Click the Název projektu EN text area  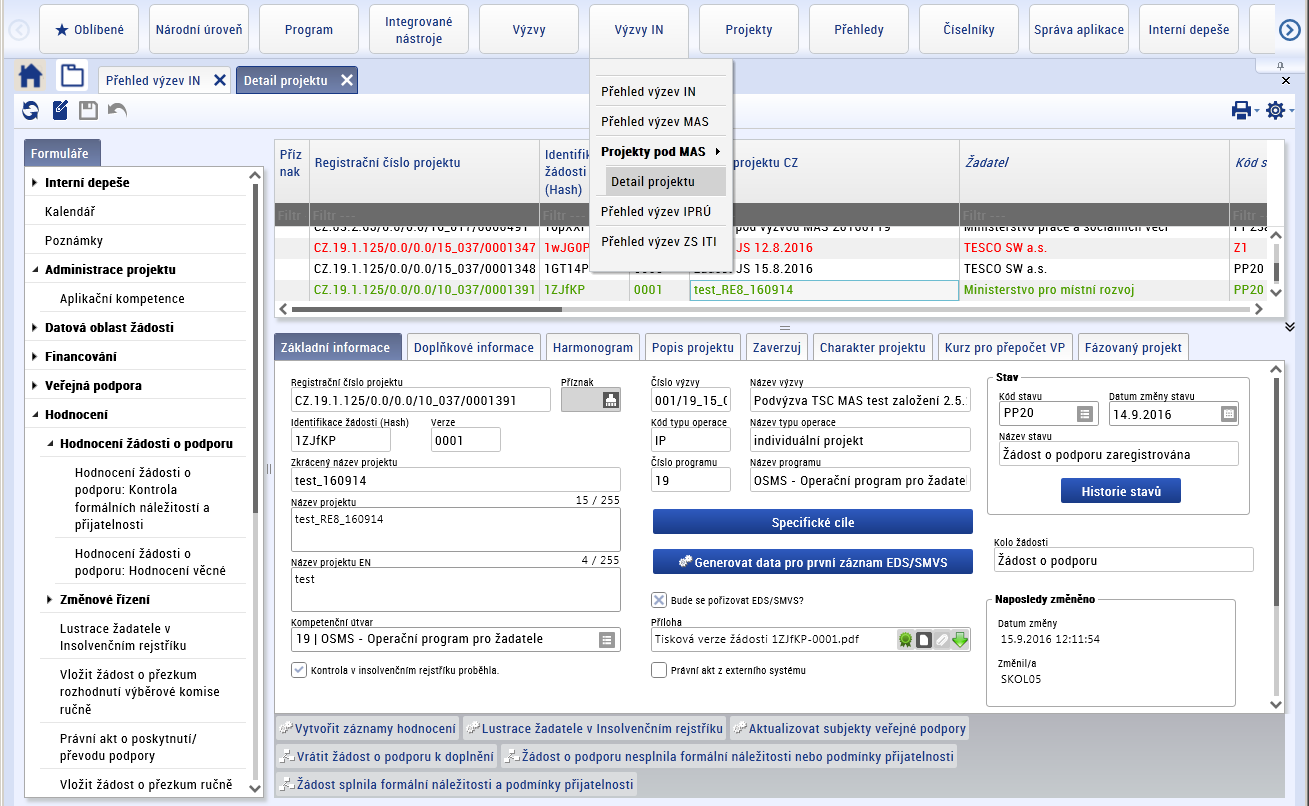click(x=456, y=589)
